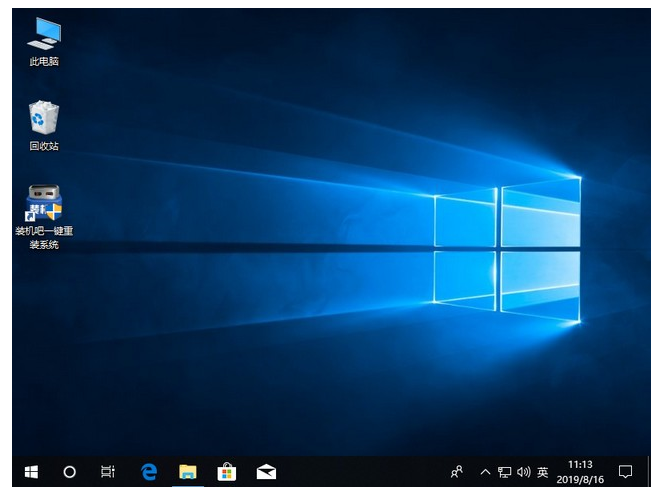659x492 pixels.
Task: Open File Explorer from the taskbar
Action: click(x=187, y=471)
